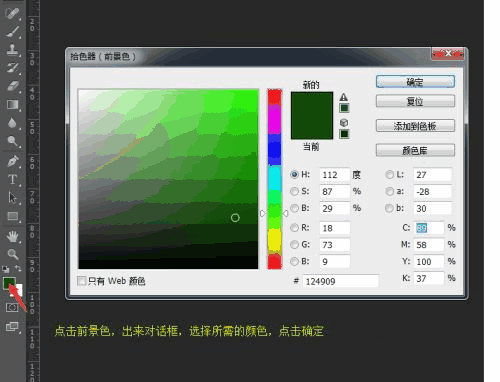Select the Clone Stamp tool
The image size is (500, 382).
pos(12,50)
